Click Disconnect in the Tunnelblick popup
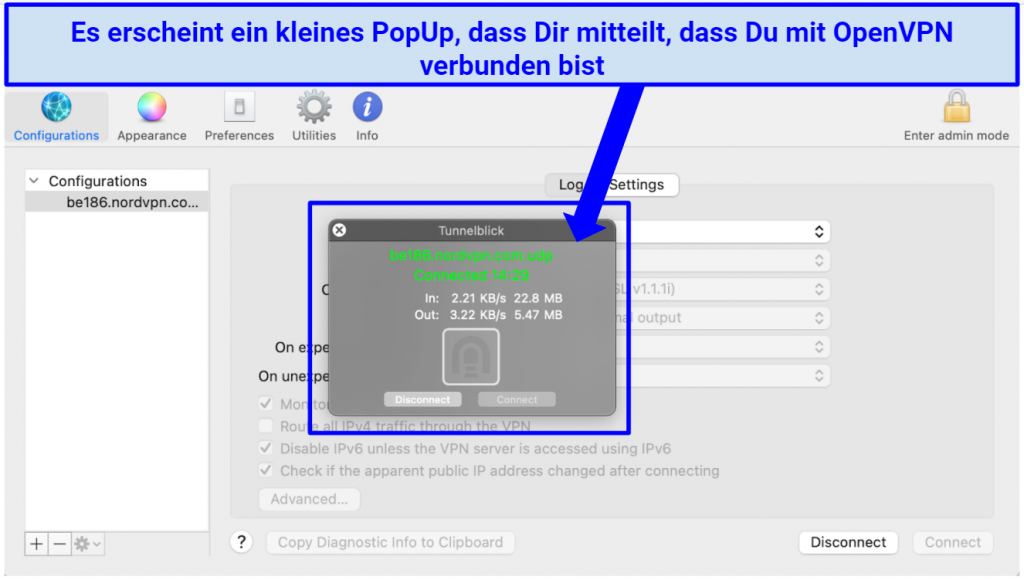This screenshot has width=1024, height=580. point(423,399)
